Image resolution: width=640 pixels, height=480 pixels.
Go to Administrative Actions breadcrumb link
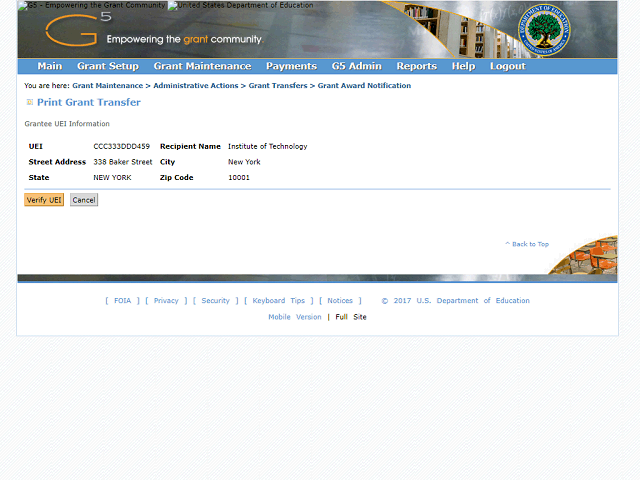coord(196,86)
